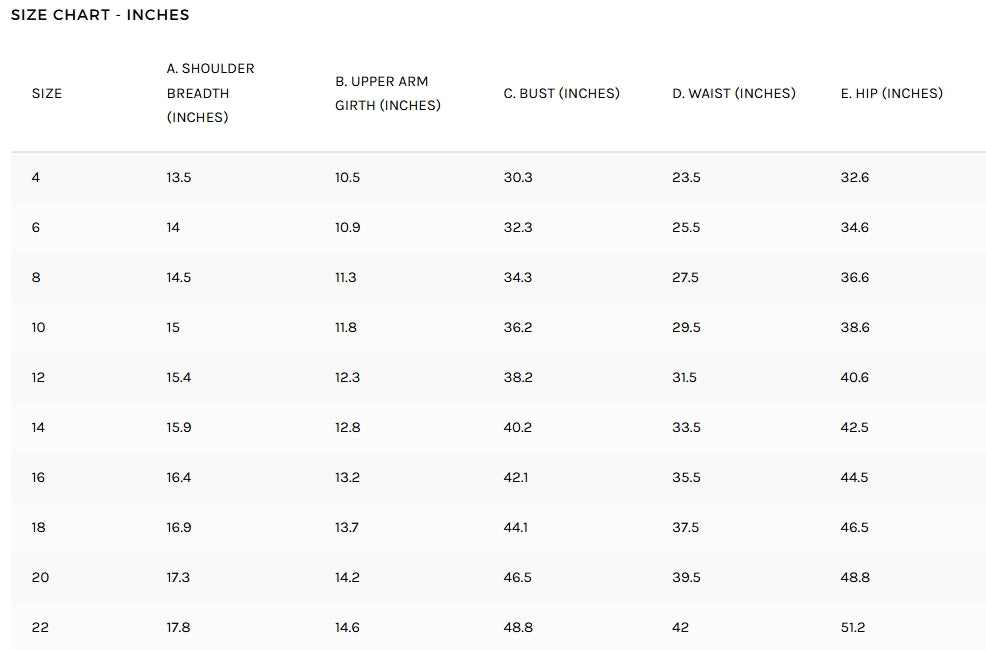
Task: Click hip value 40.6 in size 12 row
Action: point(855,377)
